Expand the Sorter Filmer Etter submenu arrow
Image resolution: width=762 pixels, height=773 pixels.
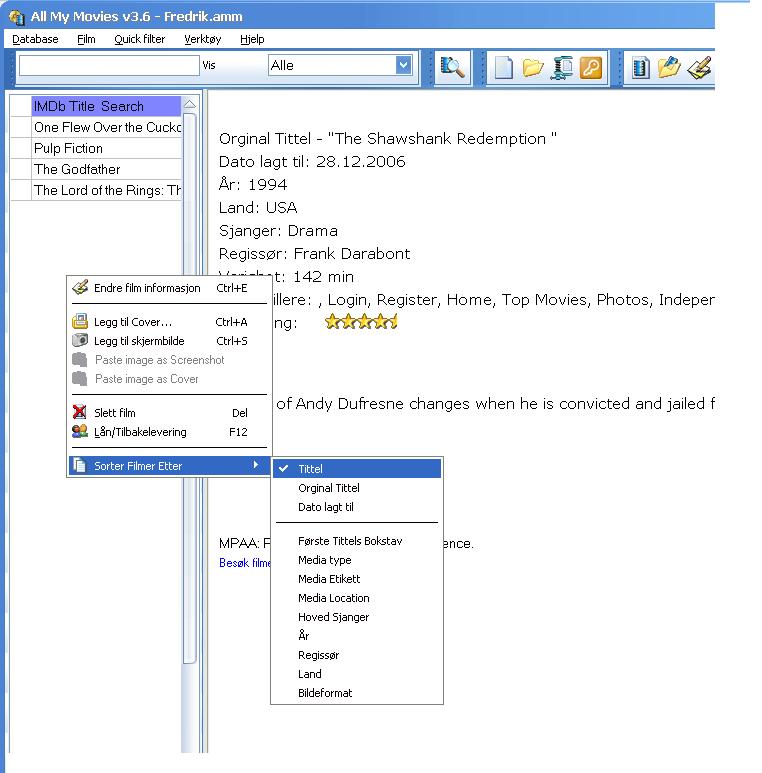tap(255, 465)
